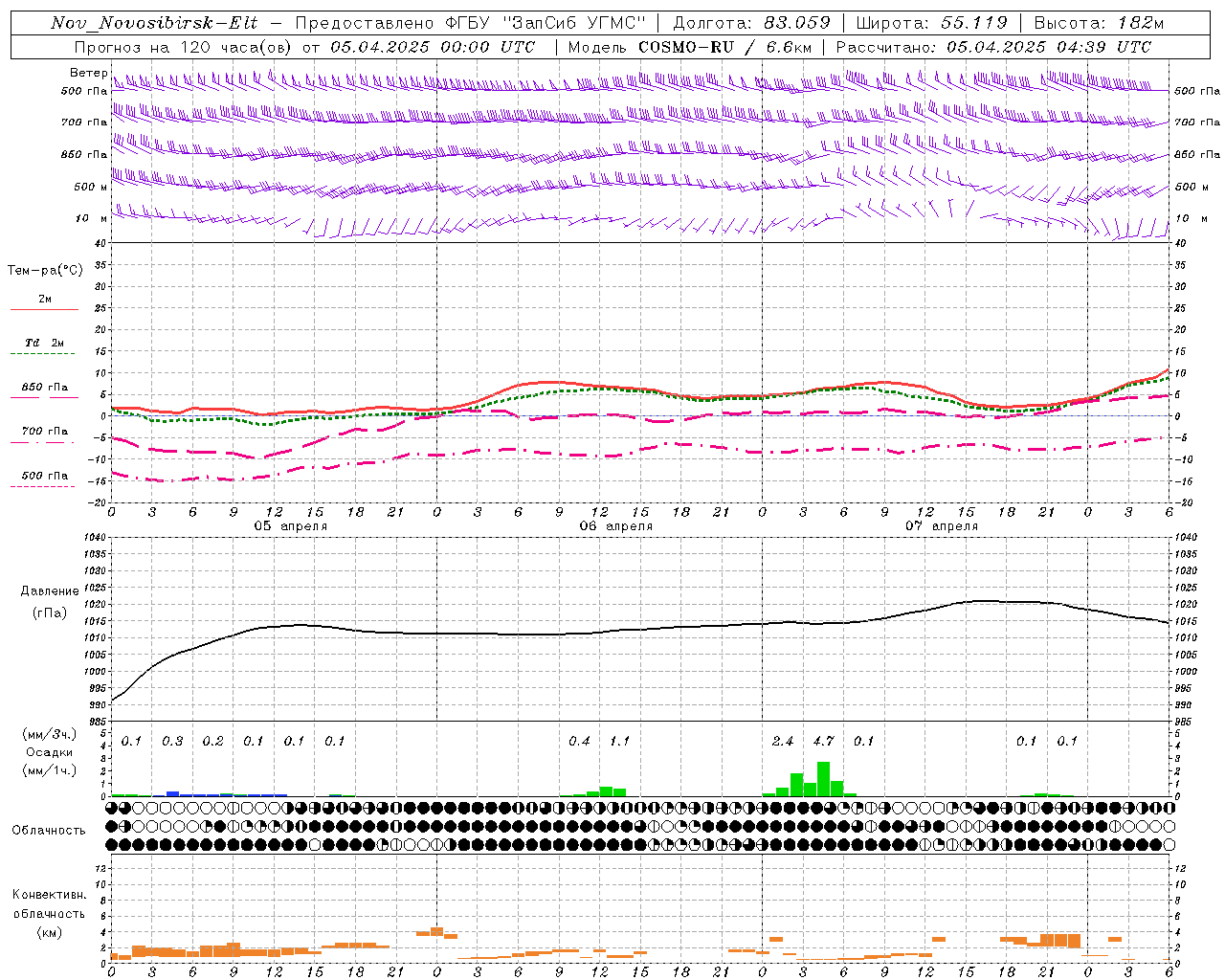The height and width of the screenshot is (980, 1225).
Task: Click the 06 апреля date label
Action: (615, 526)
